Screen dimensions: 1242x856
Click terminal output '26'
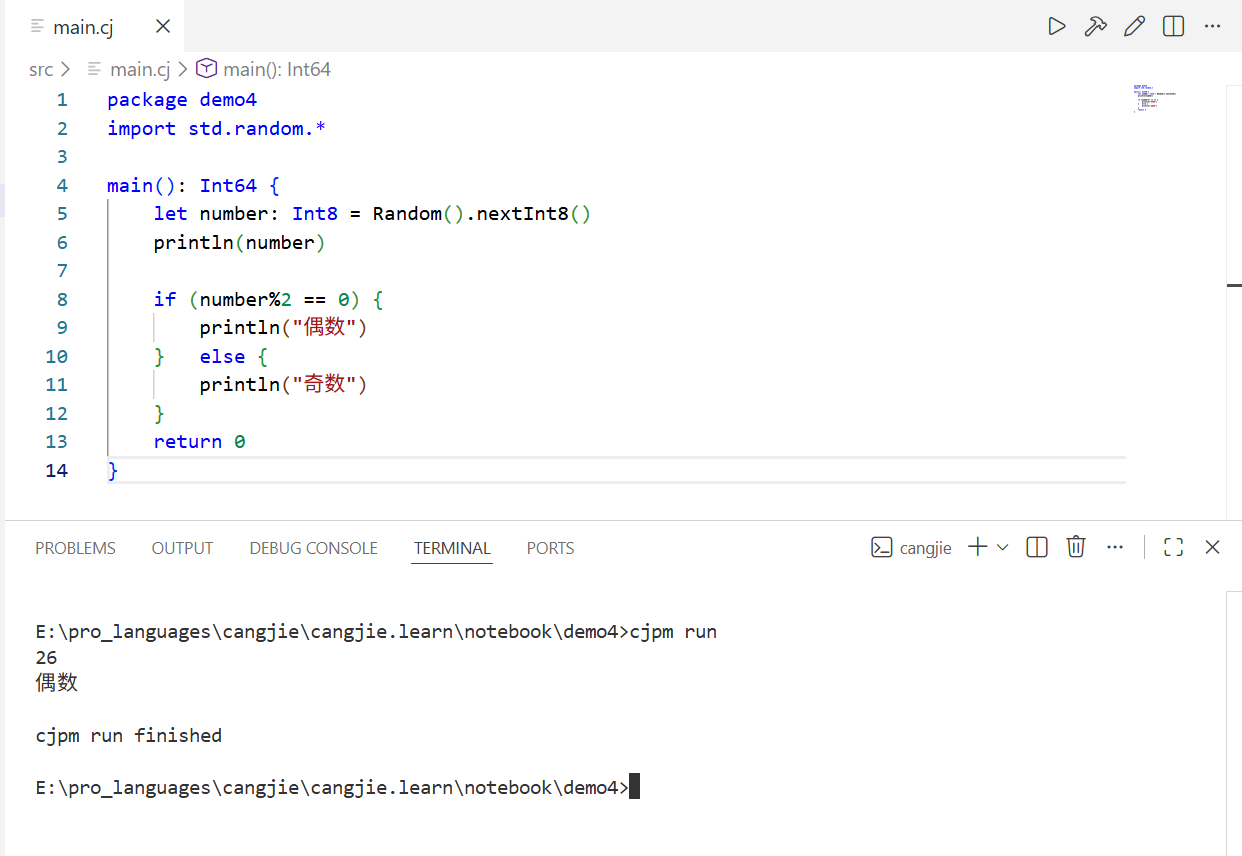pos(46,658)
